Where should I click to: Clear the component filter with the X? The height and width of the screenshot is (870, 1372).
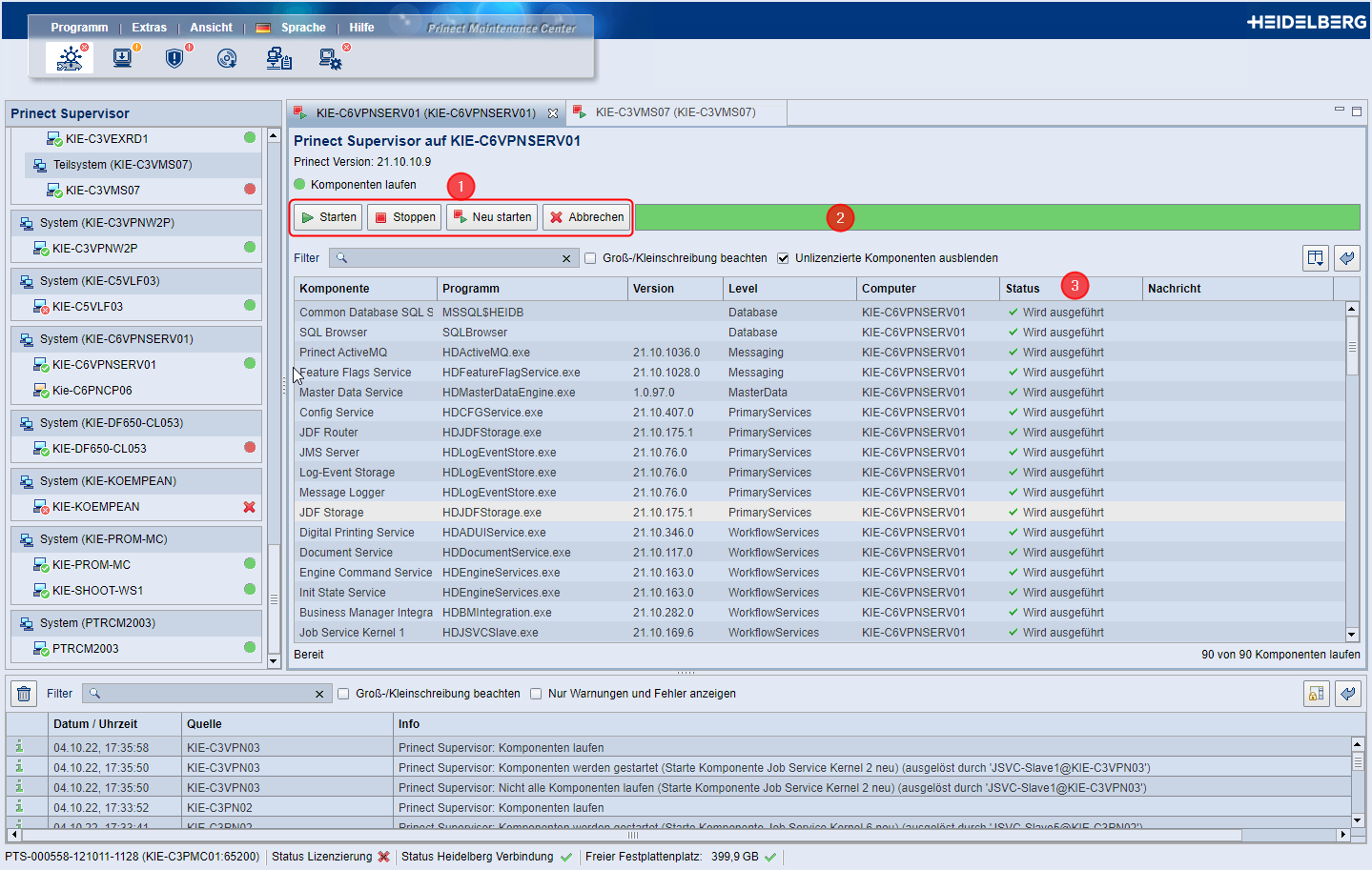click(x=566, y=258)
